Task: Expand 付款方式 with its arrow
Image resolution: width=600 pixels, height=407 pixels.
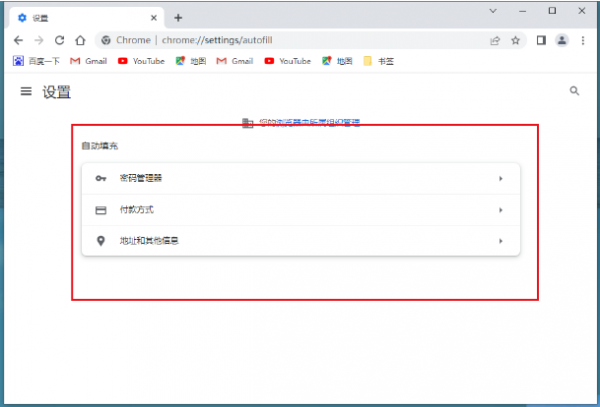Action: click(501, 210)
